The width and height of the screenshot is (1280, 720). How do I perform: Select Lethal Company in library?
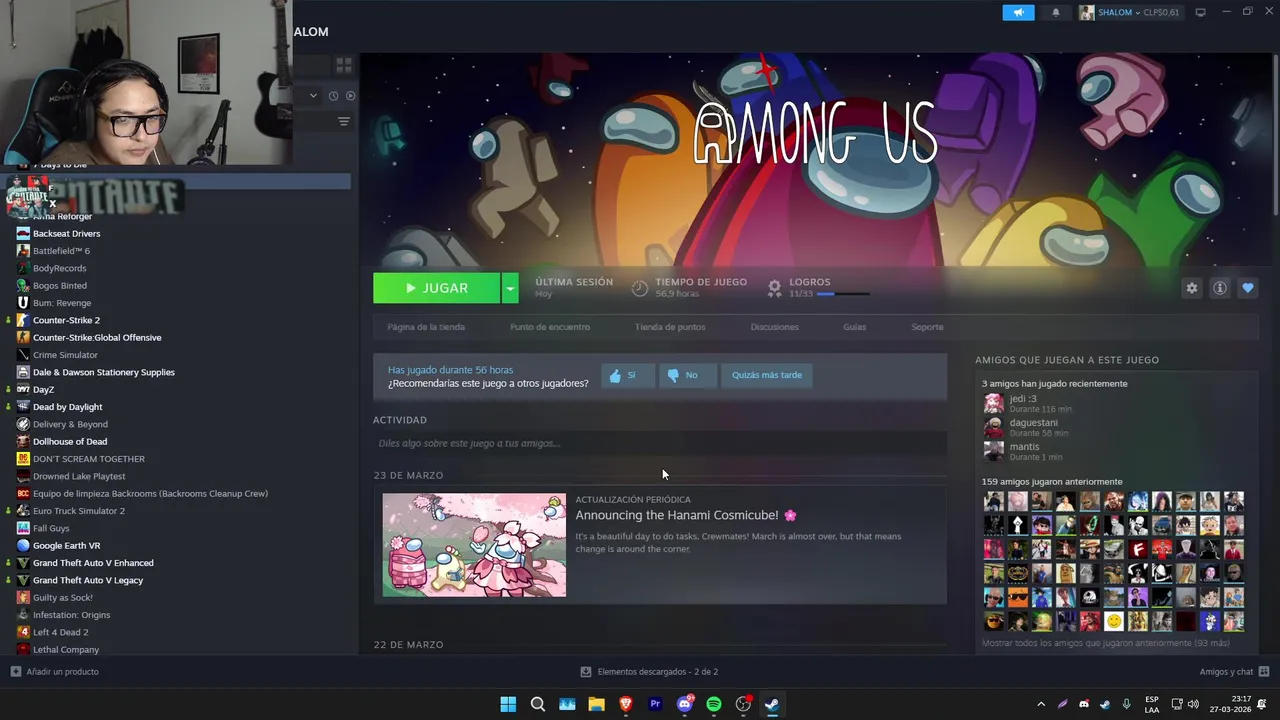(66, 650)
